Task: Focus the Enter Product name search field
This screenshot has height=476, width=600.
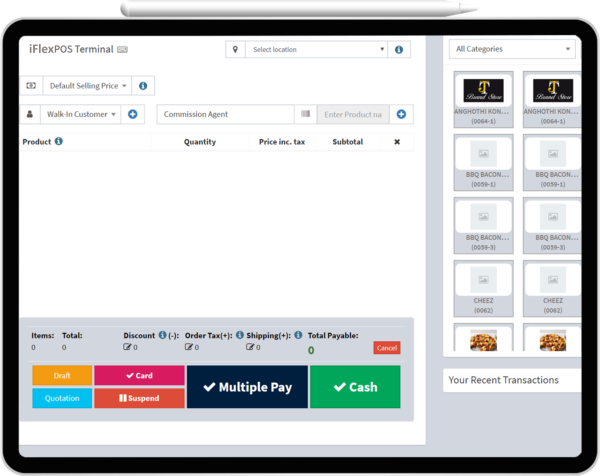Action: [x=353, y=114]
